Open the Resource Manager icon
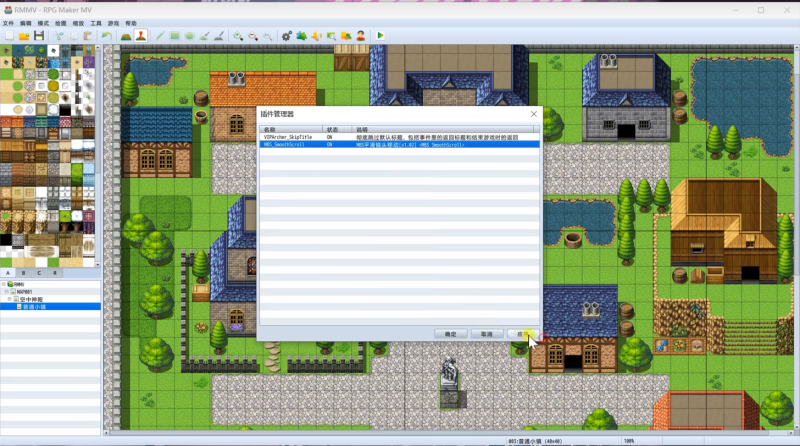This screenshot has width=800, height=446. click(346, 36)
